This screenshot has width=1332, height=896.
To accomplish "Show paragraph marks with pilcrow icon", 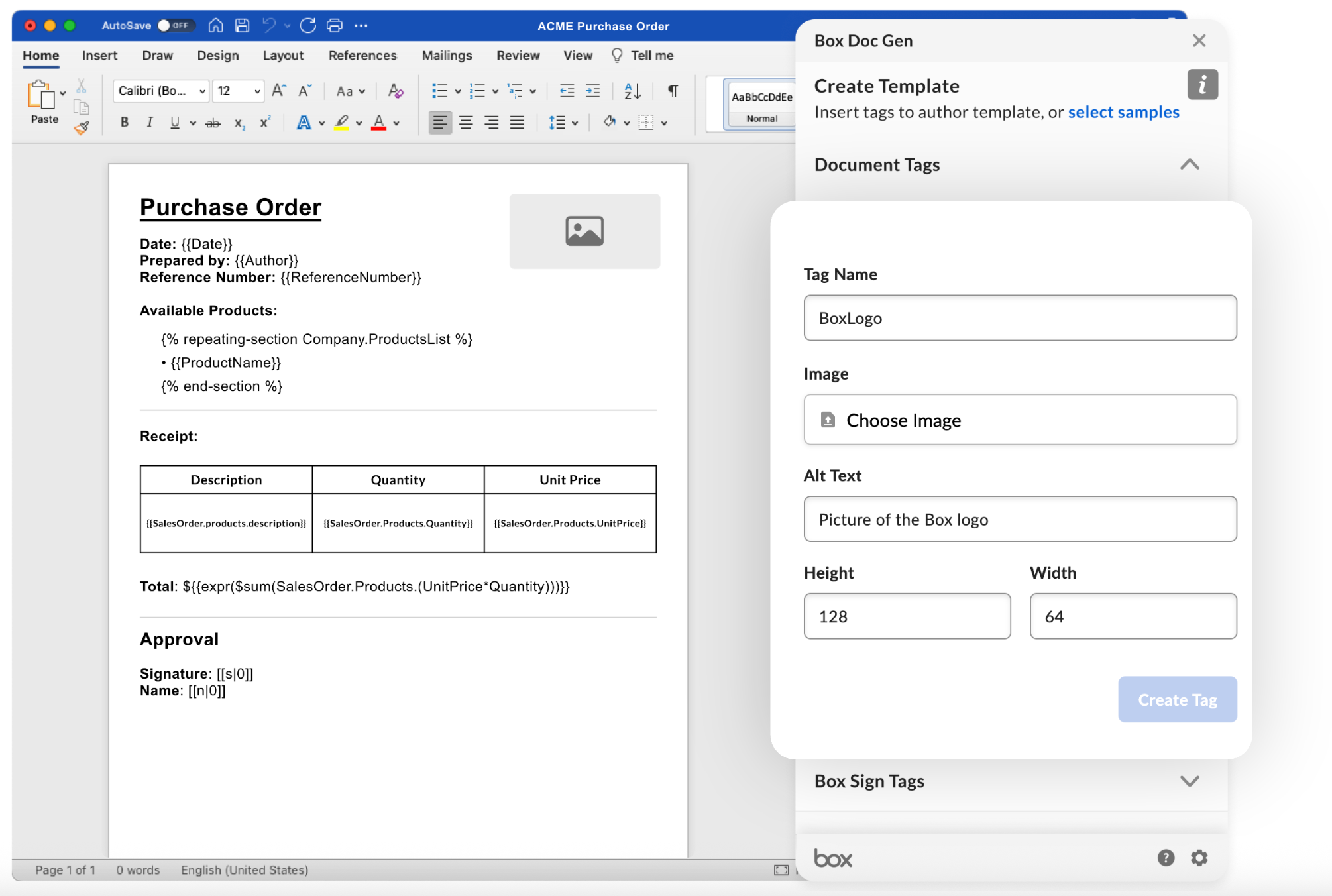I will (673, 91).
